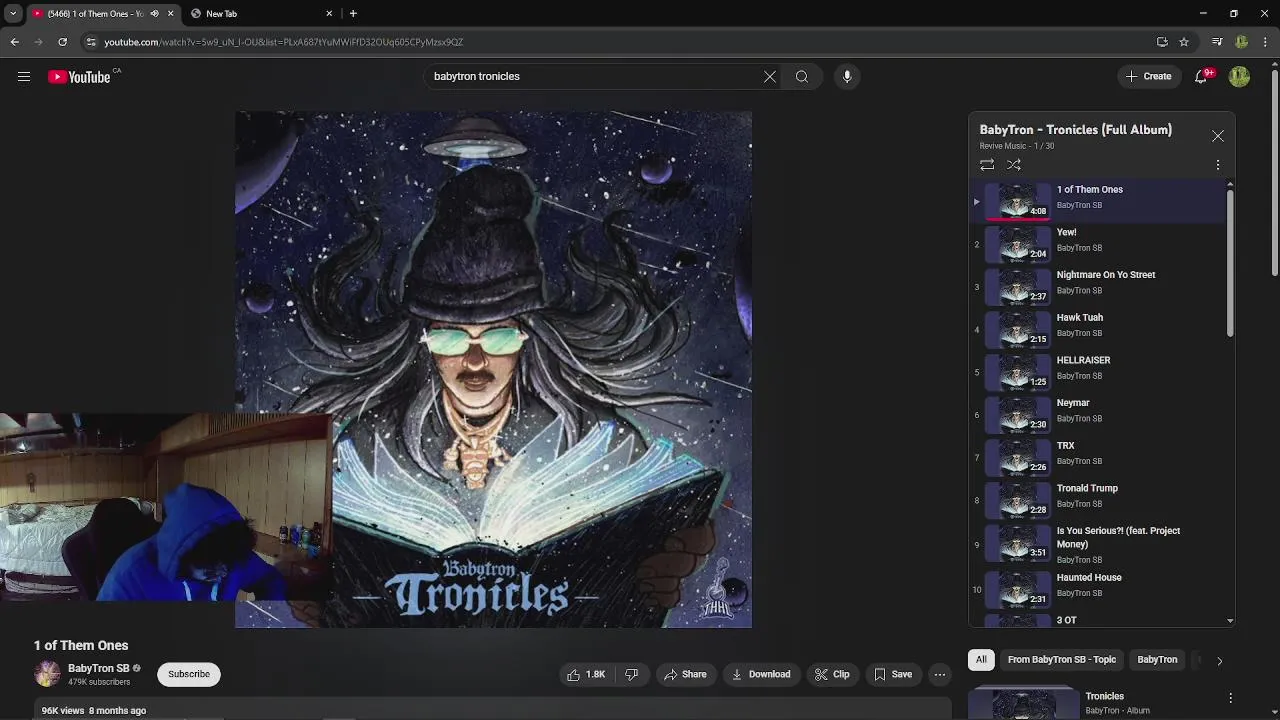Show more filter chips with arrow

(x=1219, y=660)
